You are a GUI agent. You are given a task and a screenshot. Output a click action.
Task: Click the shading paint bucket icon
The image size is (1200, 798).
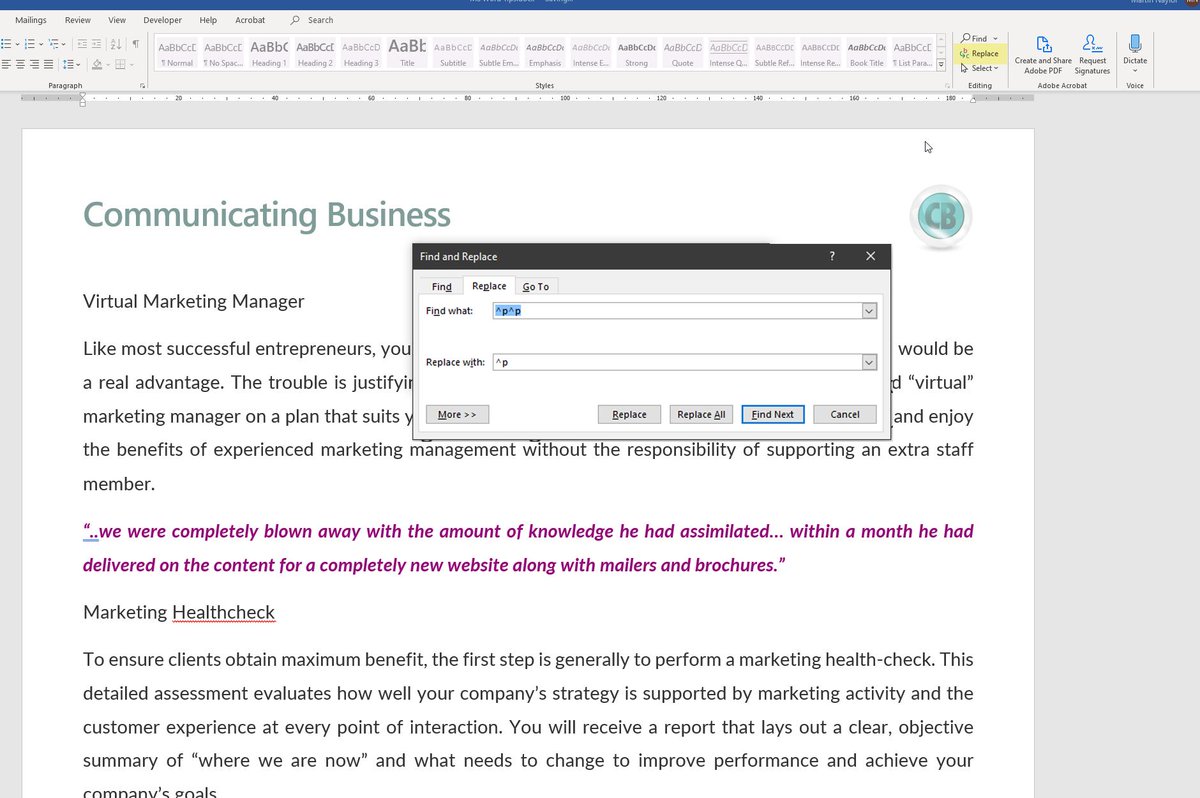pos(97,65)
